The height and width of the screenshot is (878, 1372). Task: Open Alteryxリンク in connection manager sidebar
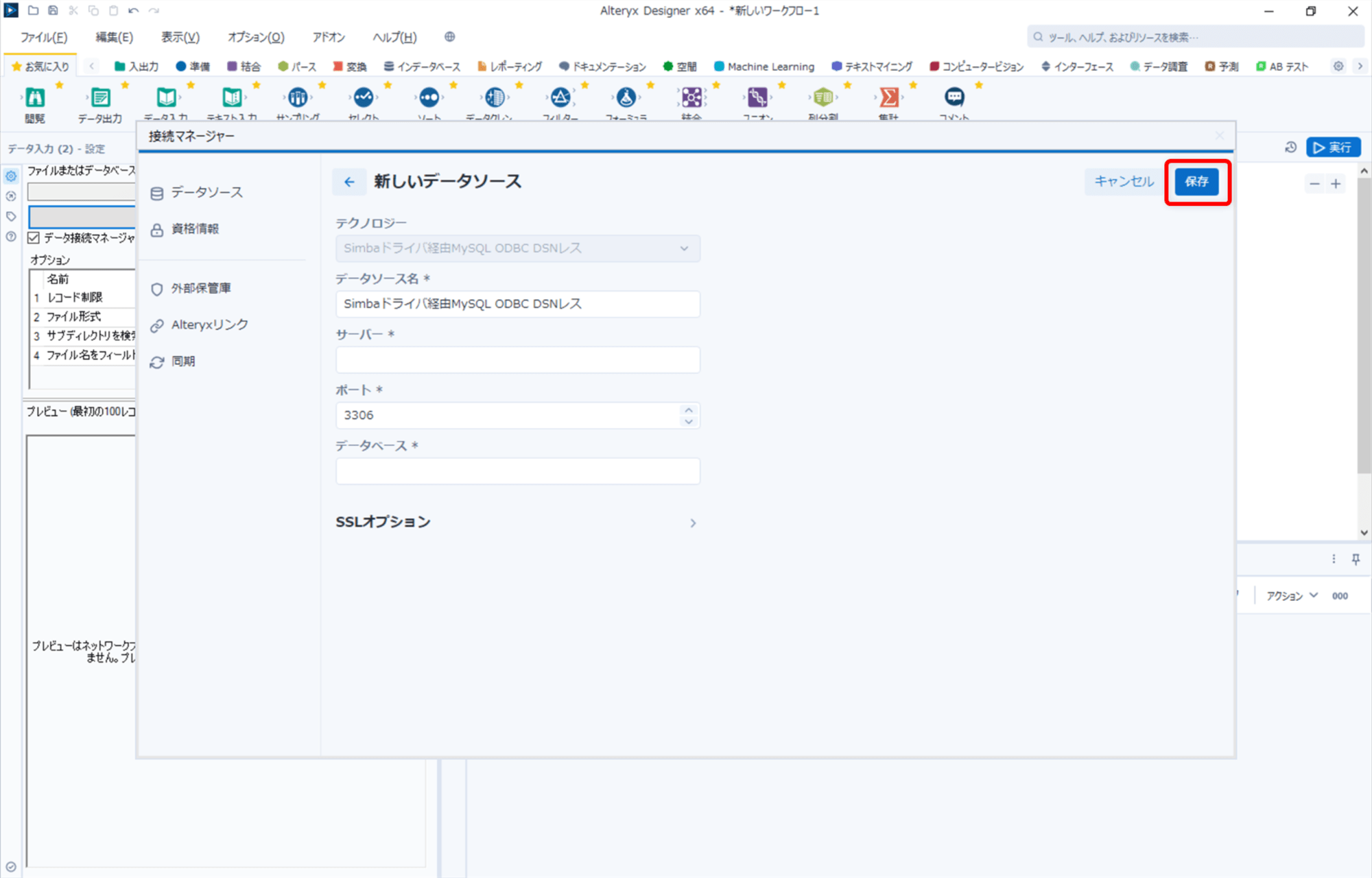click(x=200, y=325)
